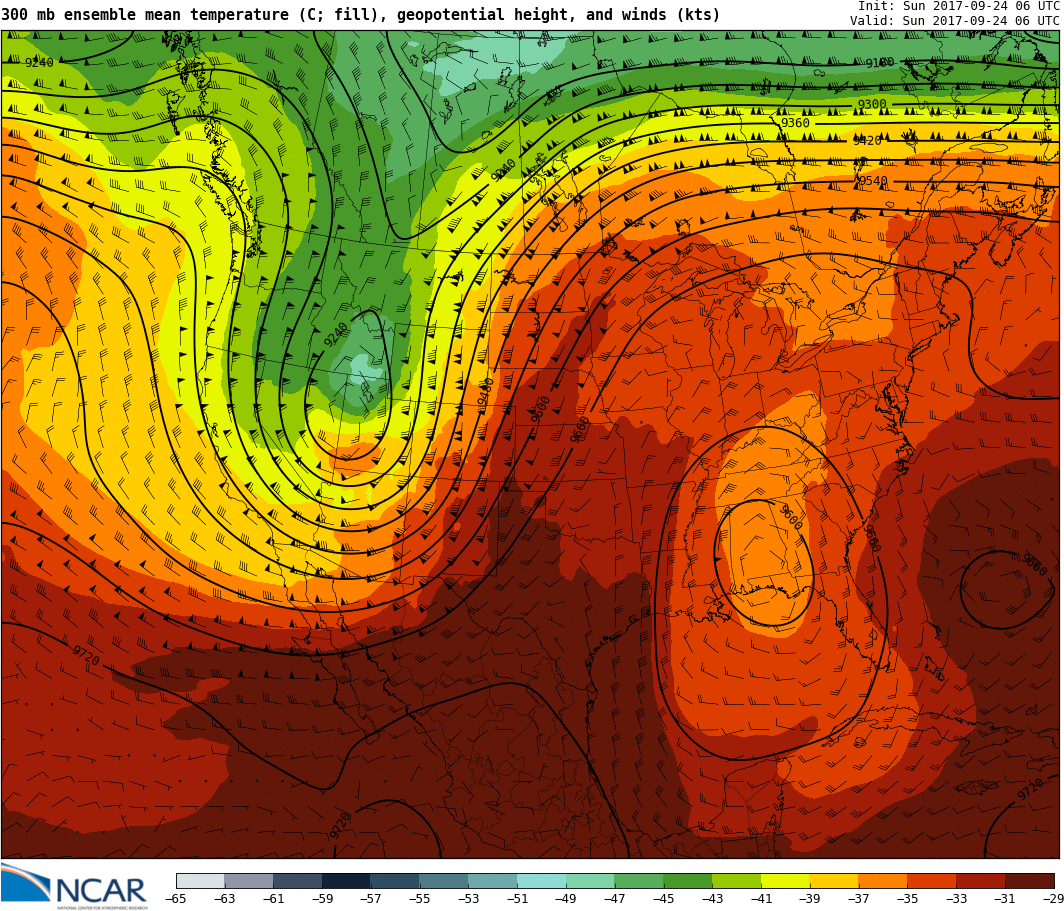This screenshot has height=911, width=1064.
Task: Pick the dark red -33 to -31 swatch
Action: click(x=981, y=880)
